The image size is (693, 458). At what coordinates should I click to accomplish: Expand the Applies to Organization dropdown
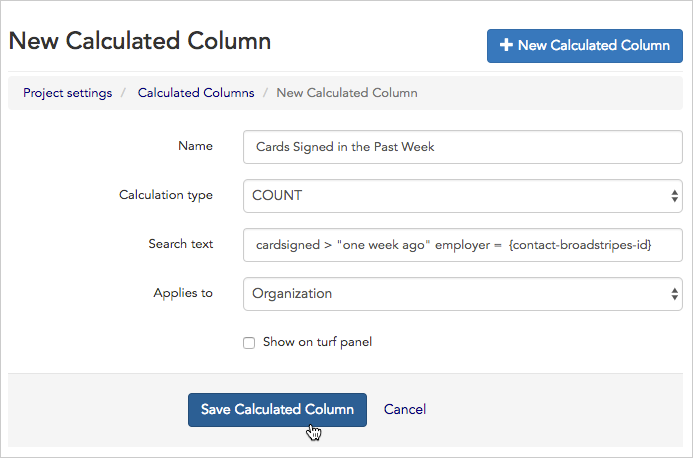[x=462, y=294]
